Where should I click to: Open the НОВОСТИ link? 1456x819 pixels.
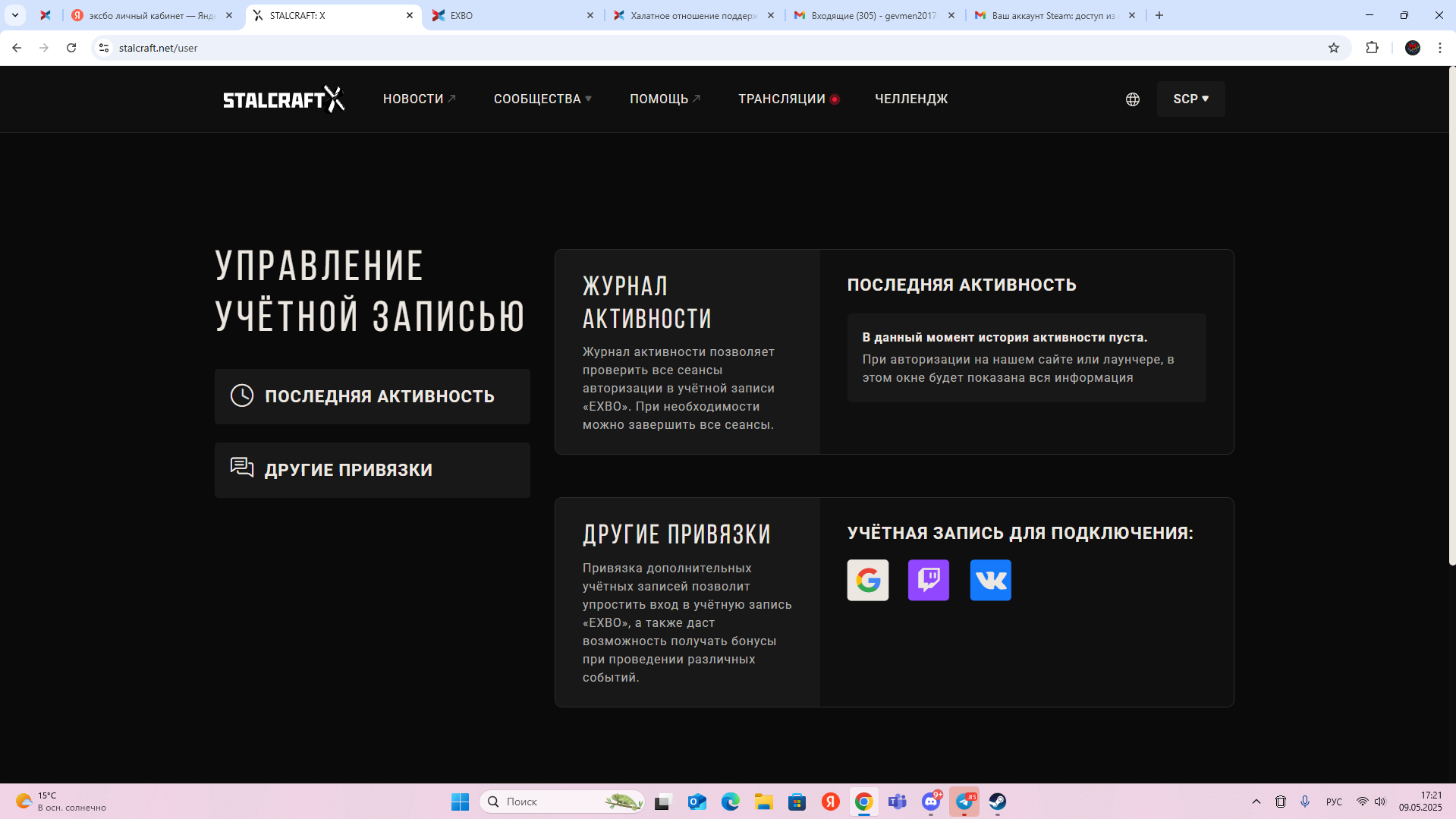click(x=419, y=99)
